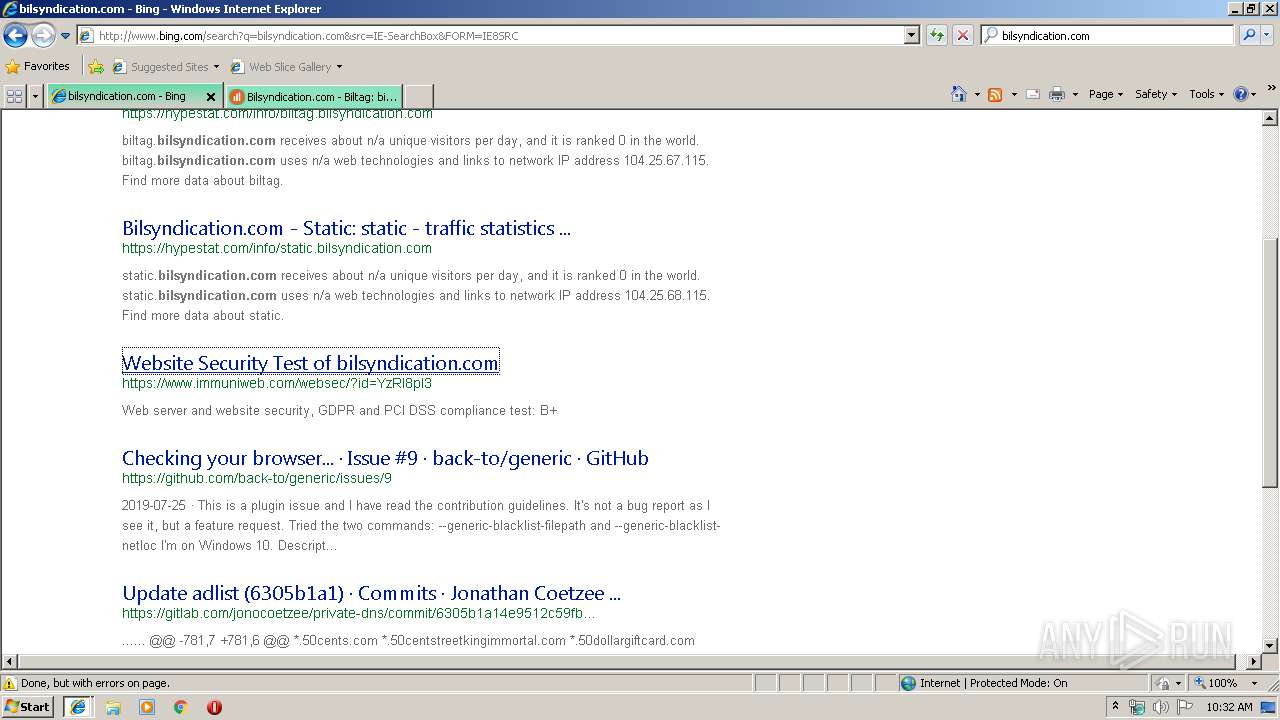Run search with the magnifier icon
The width and height of the screenshot is (1280, 720).
[x=1249, y=35]
